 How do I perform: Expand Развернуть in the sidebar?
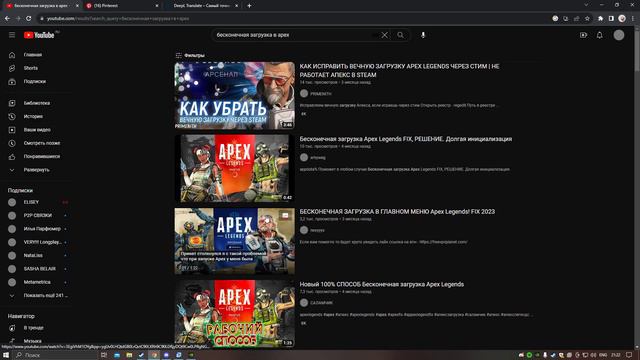[37, 170]
